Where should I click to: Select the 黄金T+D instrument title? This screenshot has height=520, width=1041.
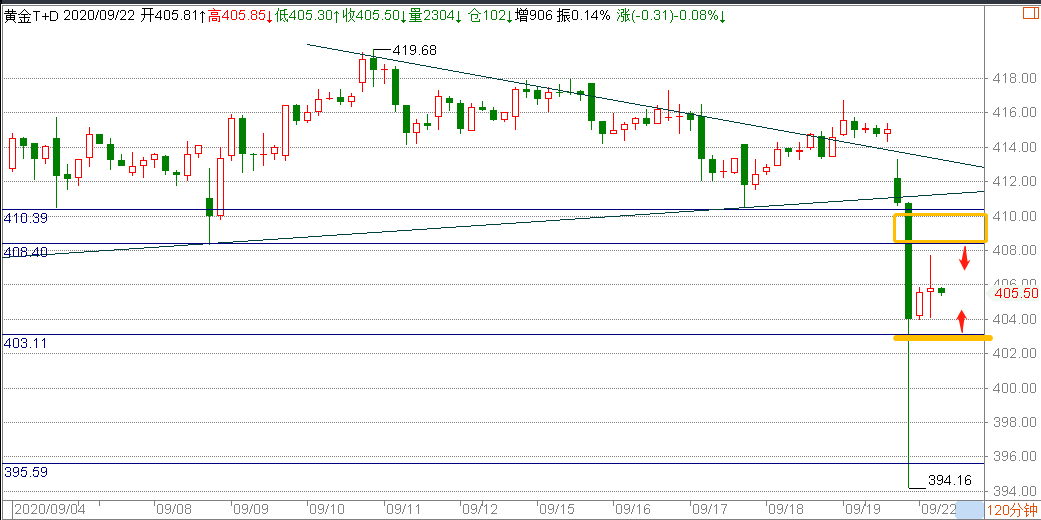tap(33, 15)
